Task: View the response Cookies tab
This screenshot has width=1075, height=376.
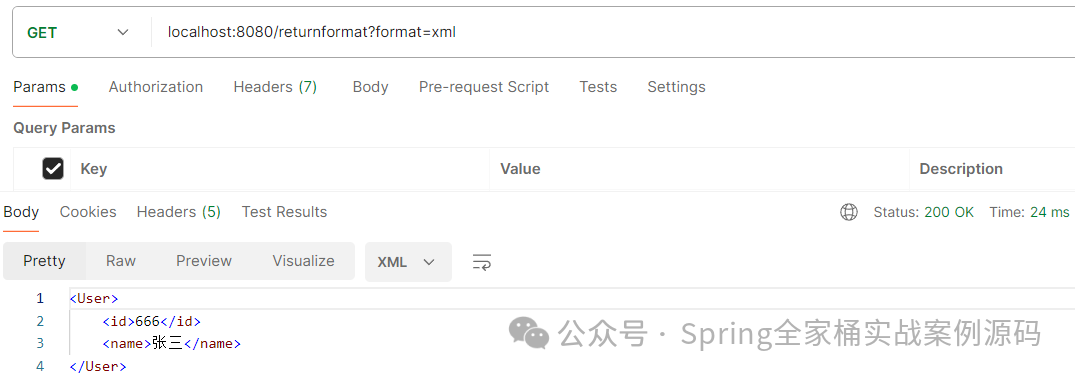Action: click(88, 212)
